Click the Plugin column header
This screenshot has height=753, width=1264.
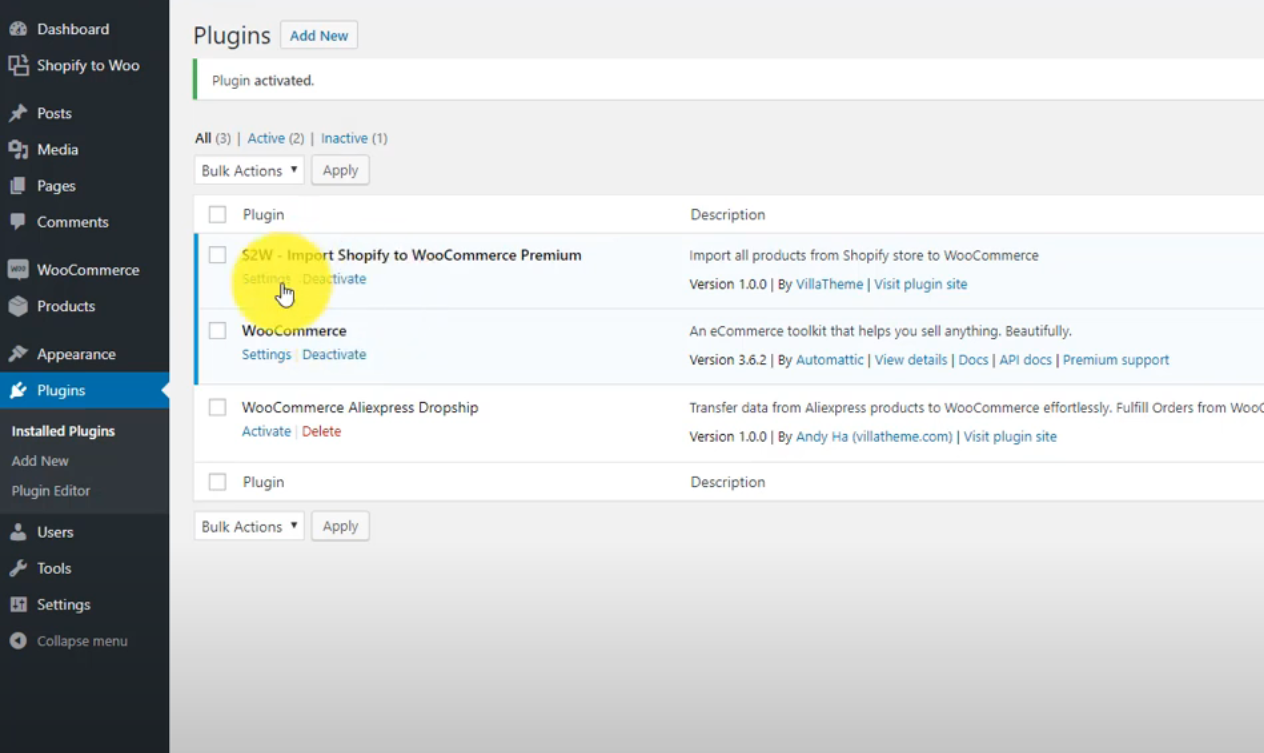pyautogui.click(x=263, y=214)
